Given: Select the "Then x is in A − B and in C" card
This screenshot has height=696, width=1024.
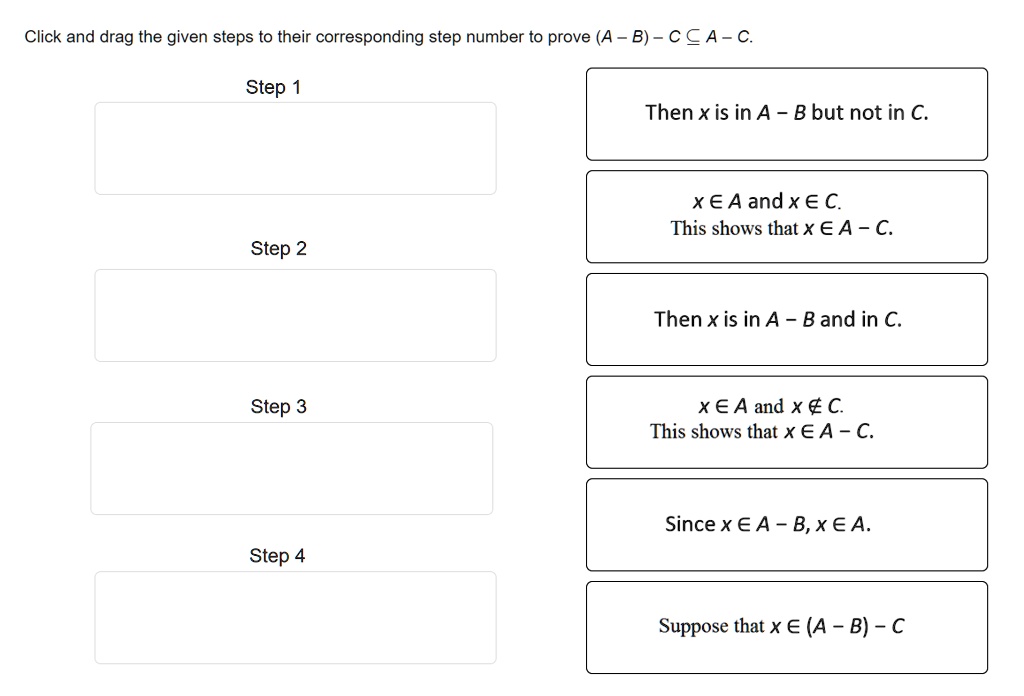Looking at the screenshot, I should tap(787, 319).
